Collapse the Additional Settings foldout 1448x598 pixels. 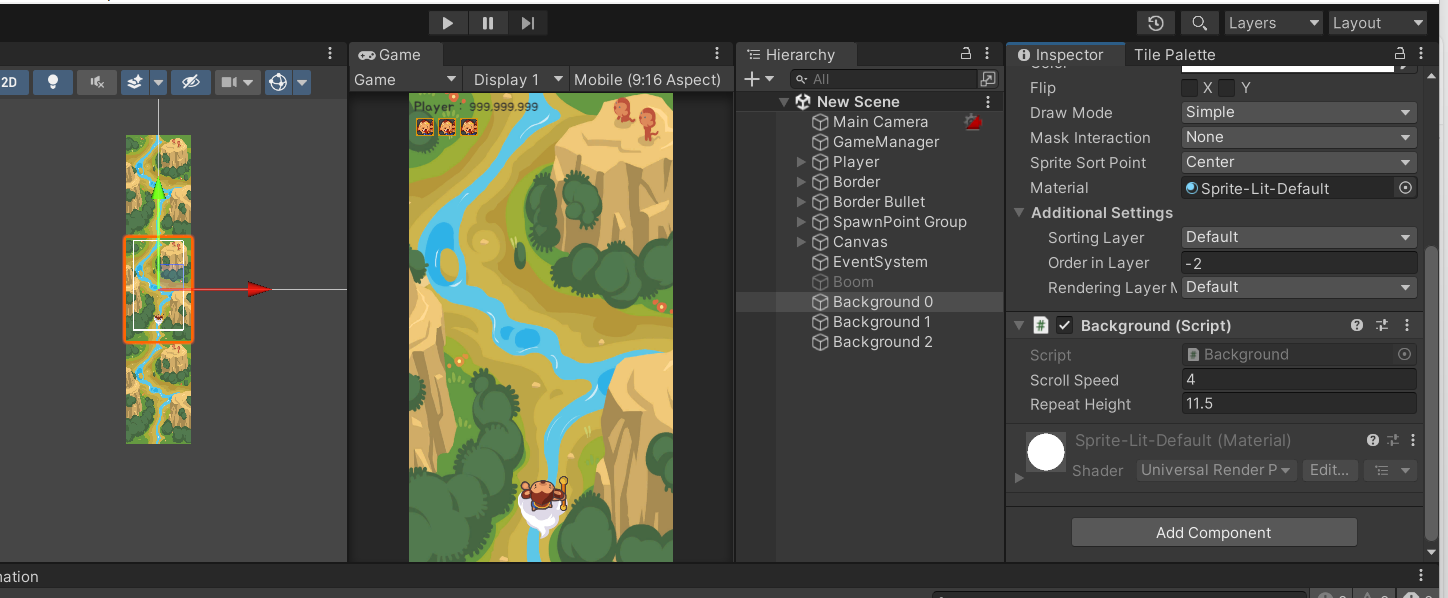click(1019, 213)
